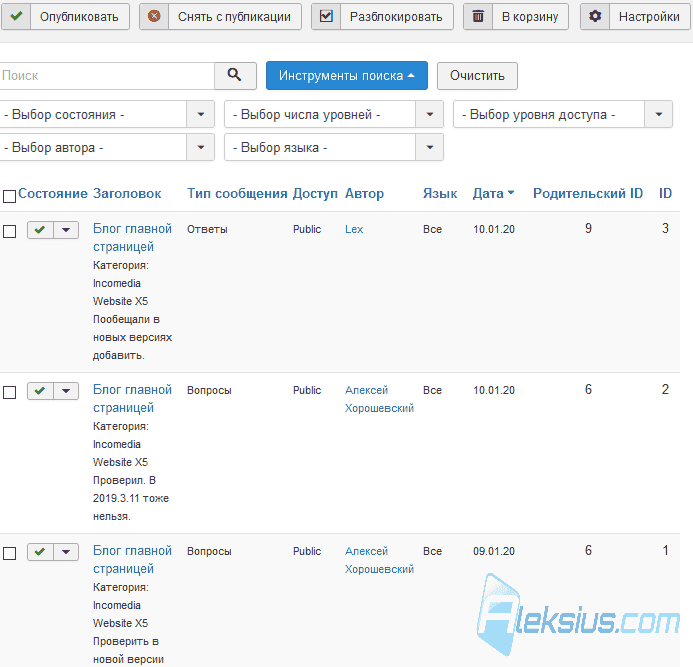Viewport: 693px width, 667px height.
Task: Toggle published state of row ID 1
Action: point(40,552)
